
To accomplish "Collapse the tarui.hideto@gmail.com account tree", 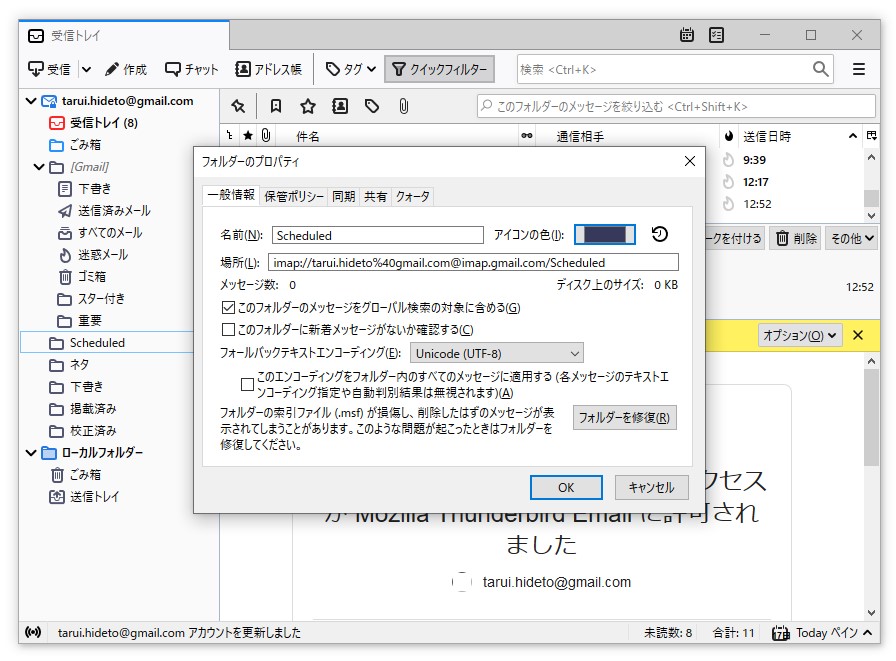I will (x=31, y=101).
